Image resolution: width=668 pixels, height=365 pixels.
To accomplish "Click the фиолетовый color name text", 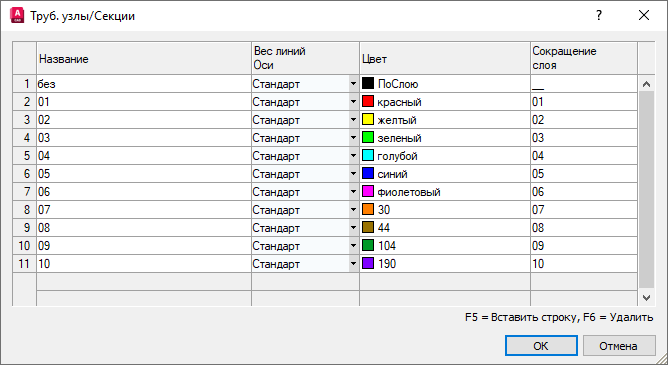I will click(409, 192).
